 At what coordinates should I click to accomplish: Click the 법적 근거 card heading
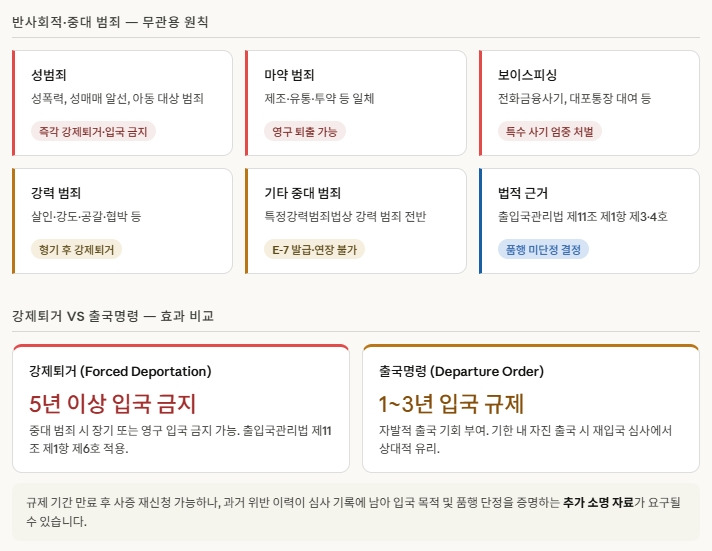(x=523, y=193)
